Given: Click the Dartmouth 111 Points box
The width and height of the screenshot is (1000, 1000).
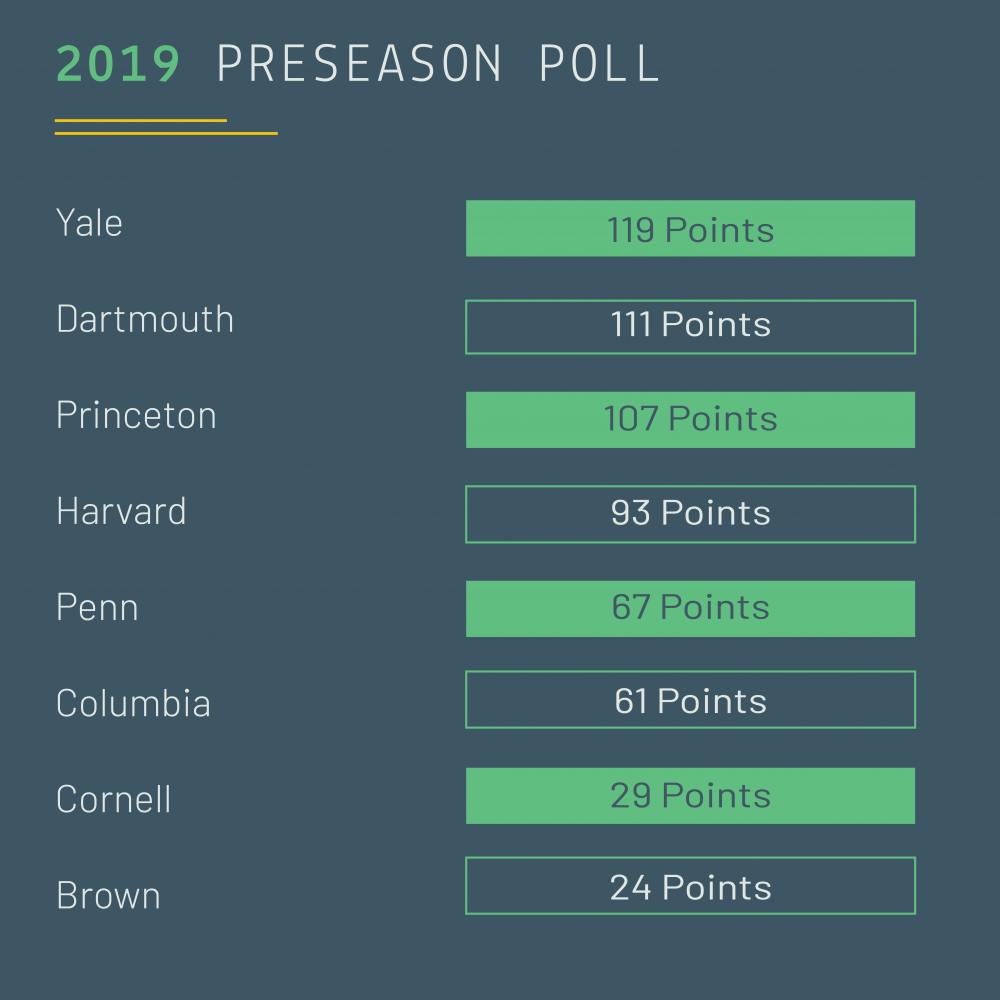Looking at the screenshot, I should click(x=690, y=326).
